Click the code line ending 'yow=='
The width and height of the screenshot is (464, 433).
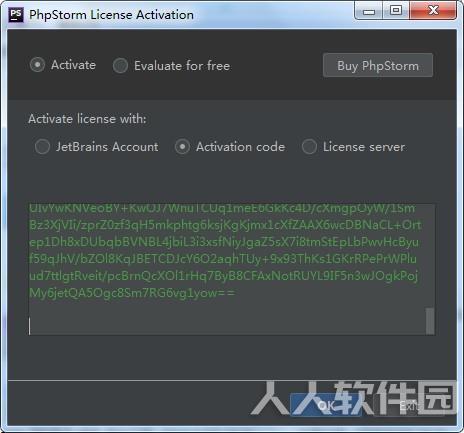pyautogui.click(x=132, y=293)
